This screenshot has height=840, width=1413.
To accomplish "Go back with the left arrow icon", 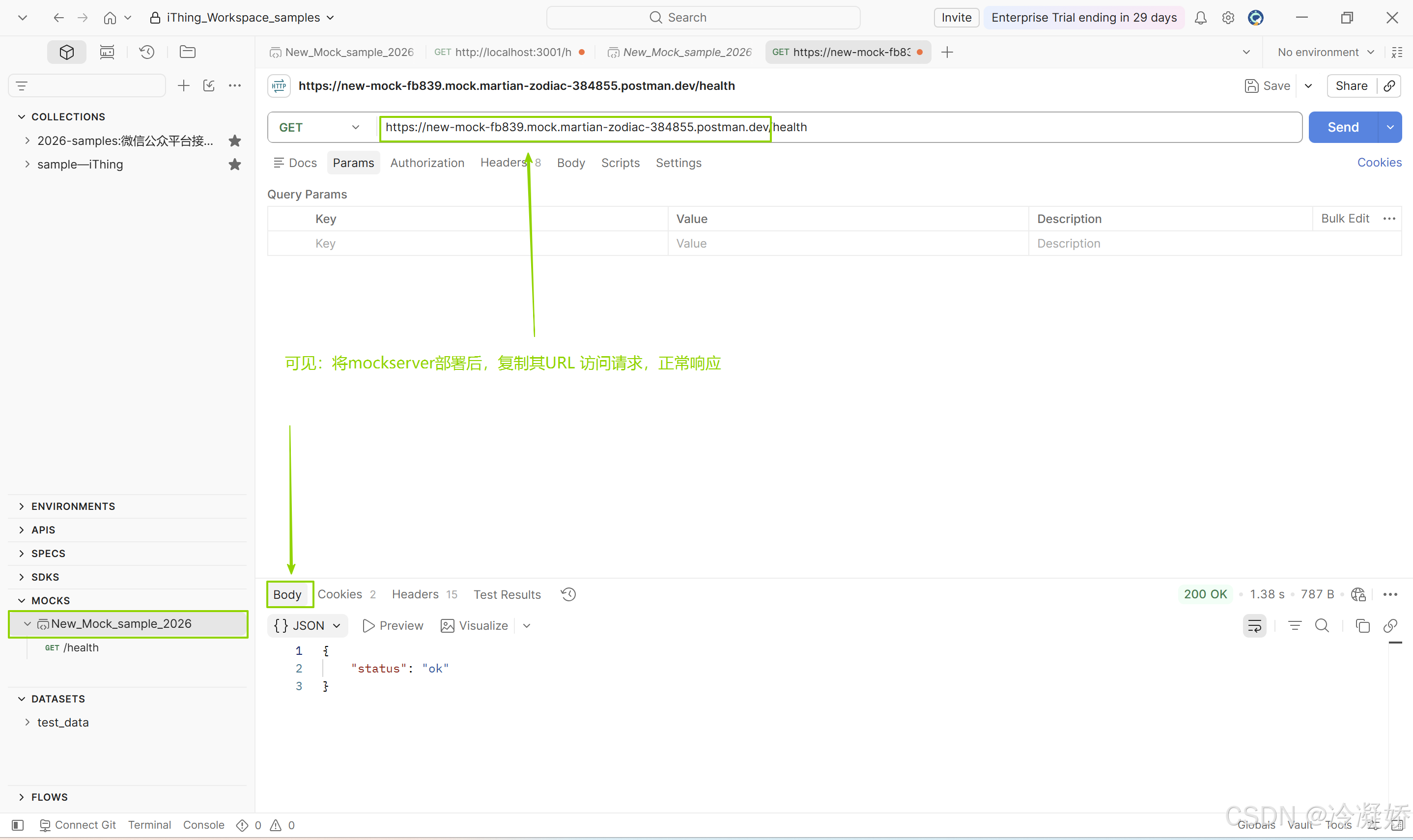I will point(58,18).
